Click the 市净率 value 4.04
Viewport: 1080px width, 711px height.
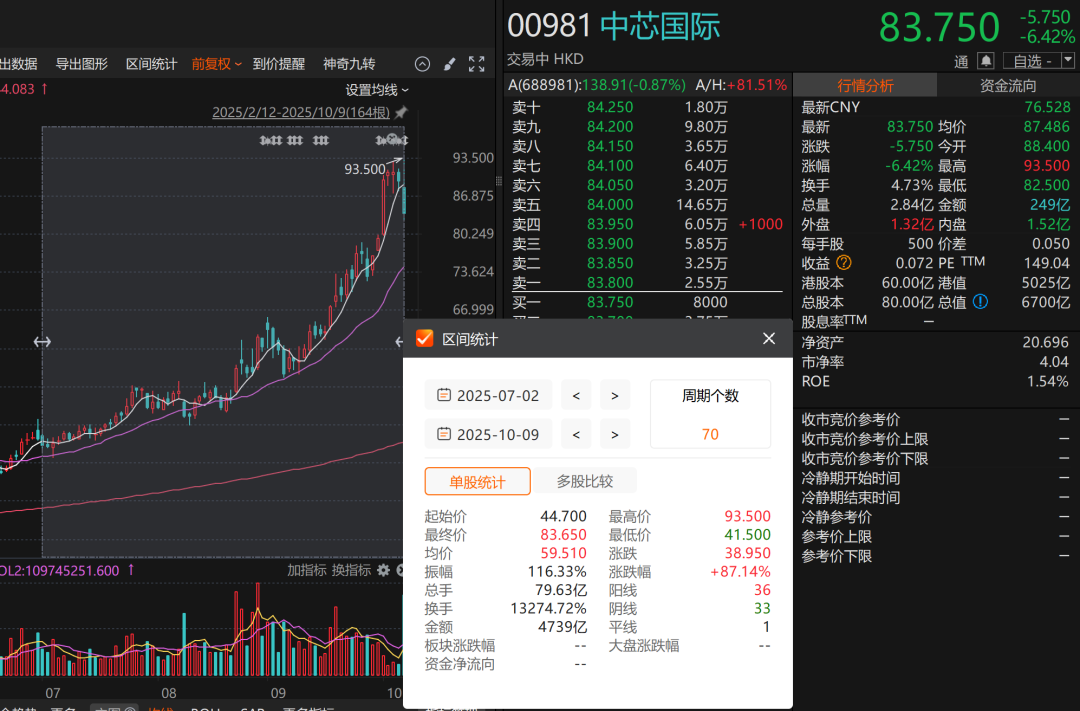[1054, 362]
